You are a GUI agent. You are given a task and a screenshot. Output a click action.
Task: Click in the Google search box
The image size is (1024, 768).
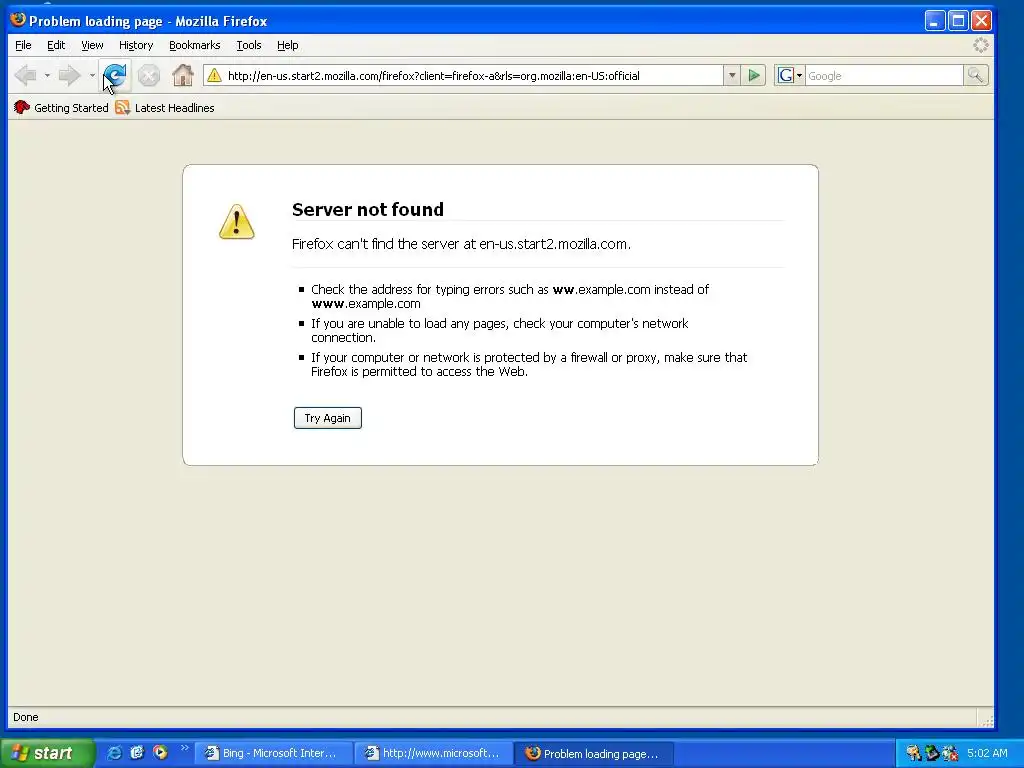pos(884,76)
